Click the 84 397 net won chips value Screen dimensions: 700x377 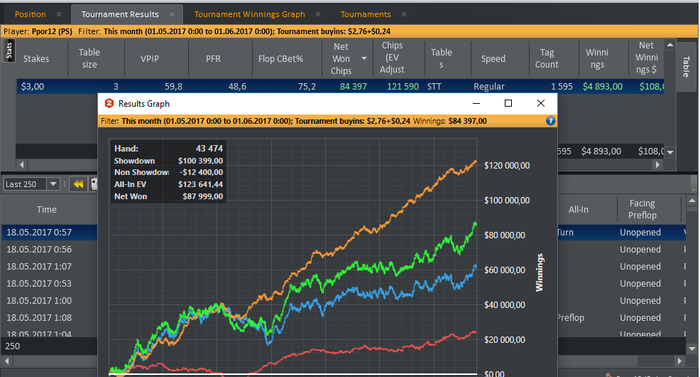point(353,87)
